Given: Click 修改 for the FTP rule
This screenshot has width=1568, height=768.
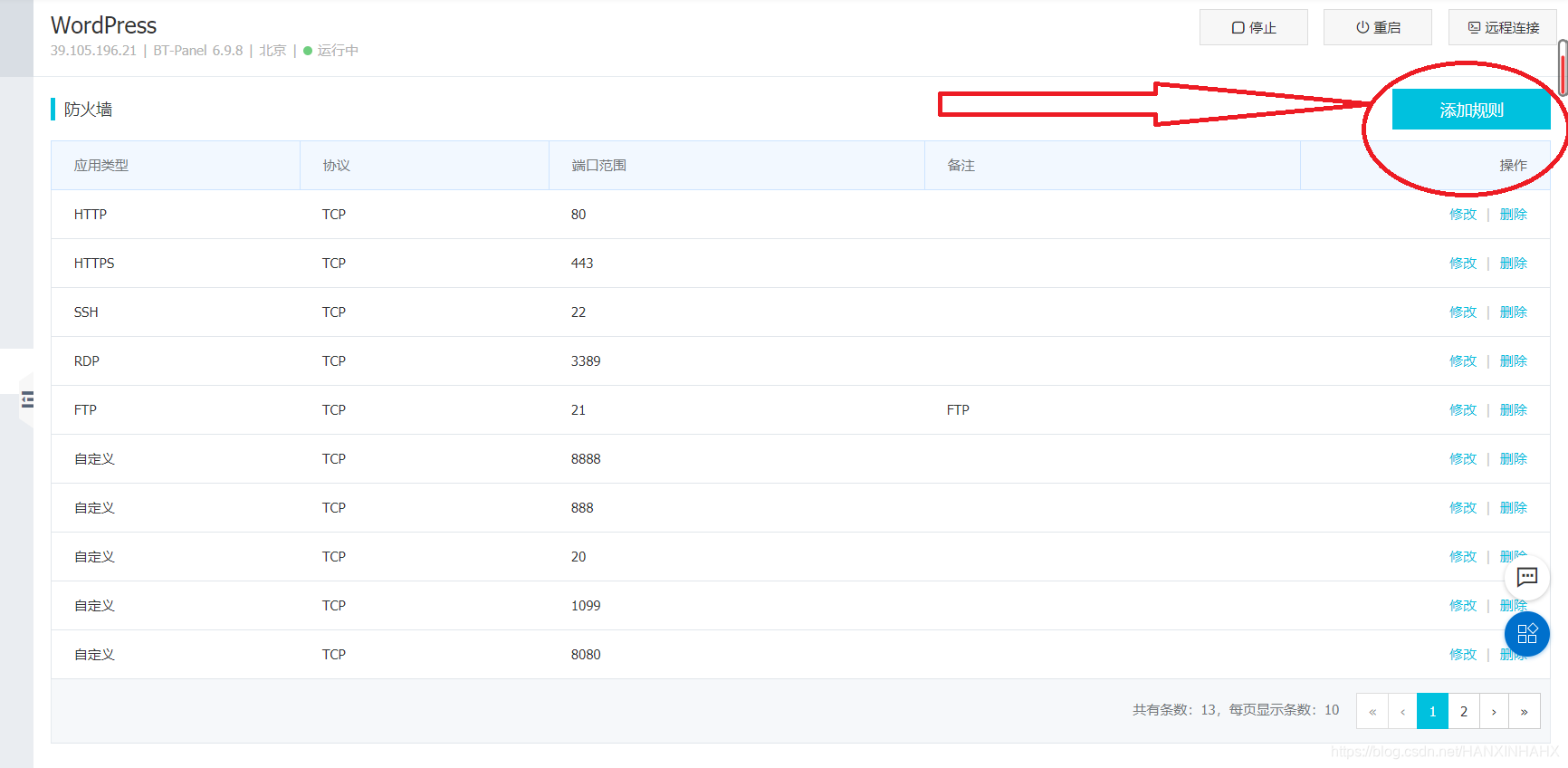Looking at the screenshot, I should (1463, 410).
